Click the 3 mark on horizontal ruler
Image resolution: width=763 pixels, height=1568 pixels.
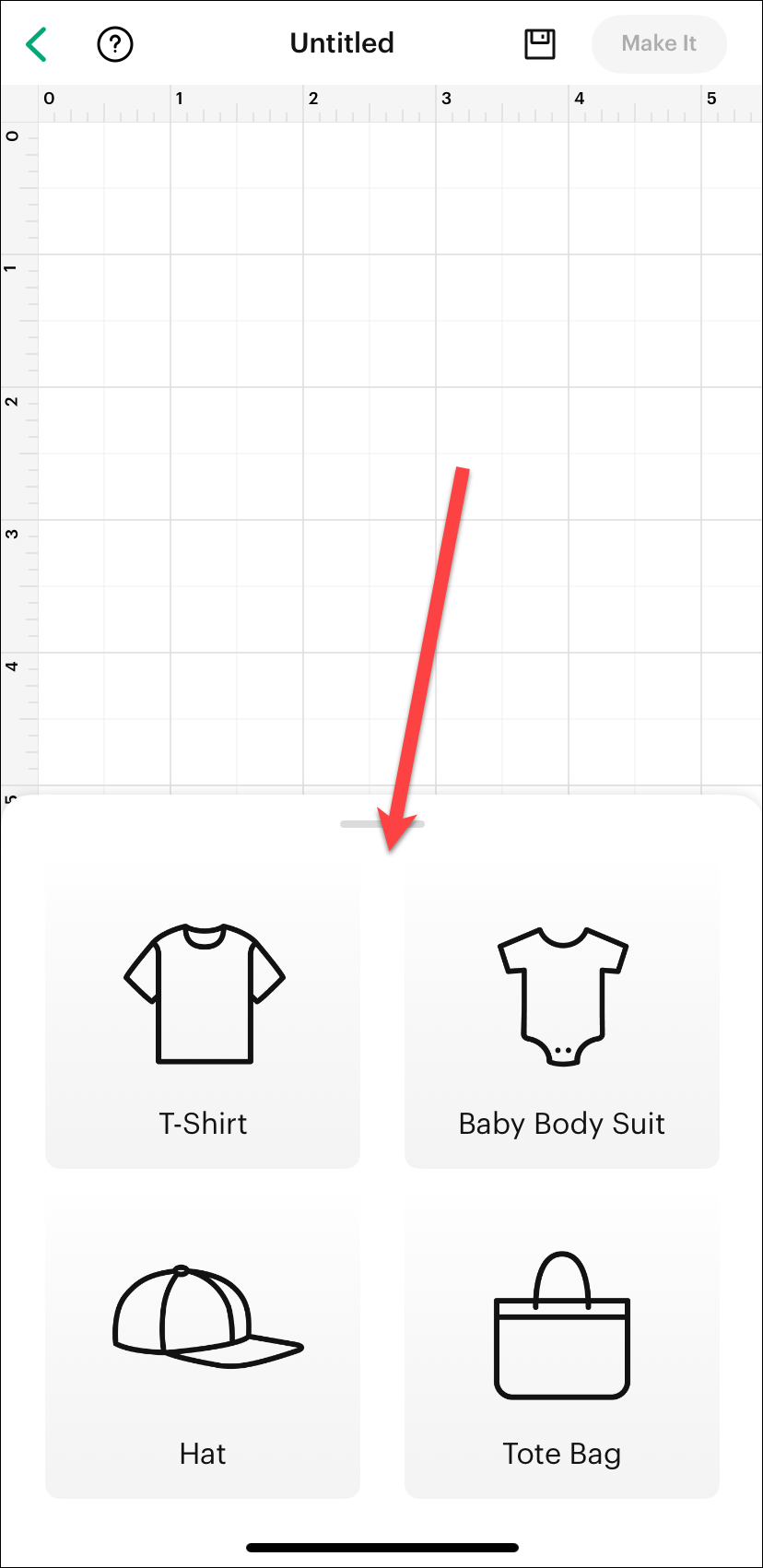pos(447,99)
